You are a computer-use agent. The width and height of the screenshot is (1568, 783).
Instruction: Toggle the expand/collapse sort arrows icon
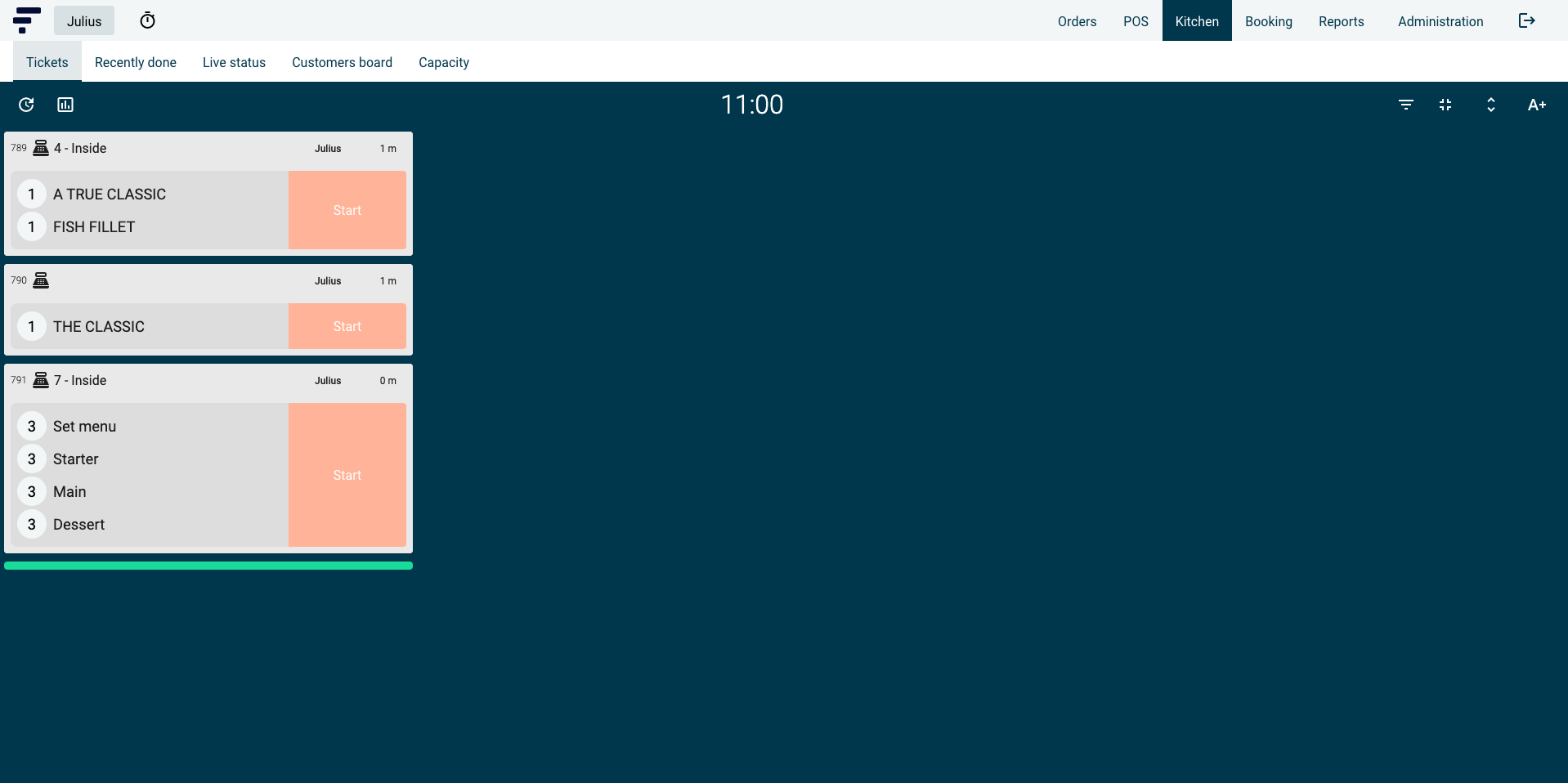[x=1490, y=105]
